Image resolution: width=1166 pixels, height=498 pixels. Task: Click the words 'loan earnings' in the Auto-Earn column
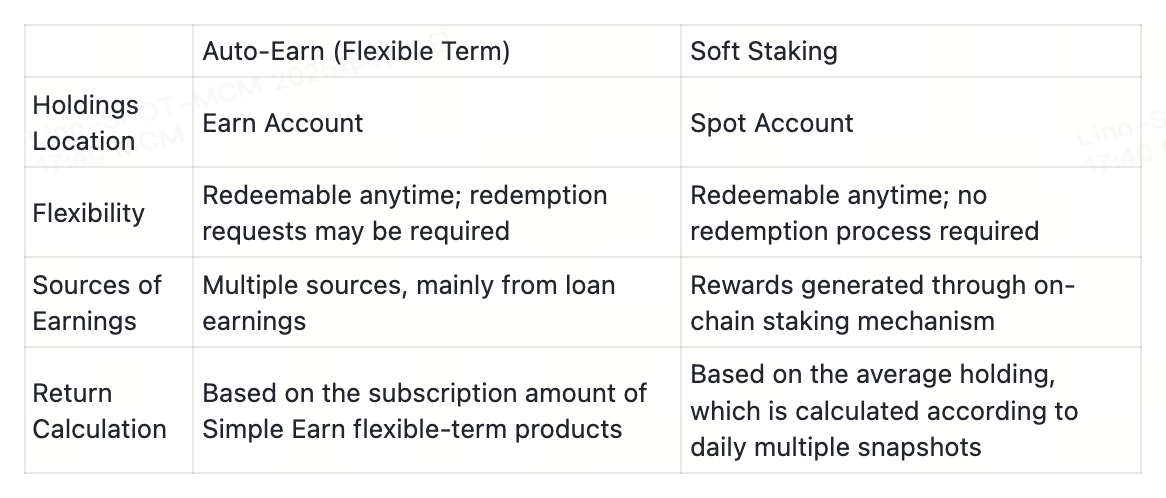pyautogui.click(x=589, y=285)
